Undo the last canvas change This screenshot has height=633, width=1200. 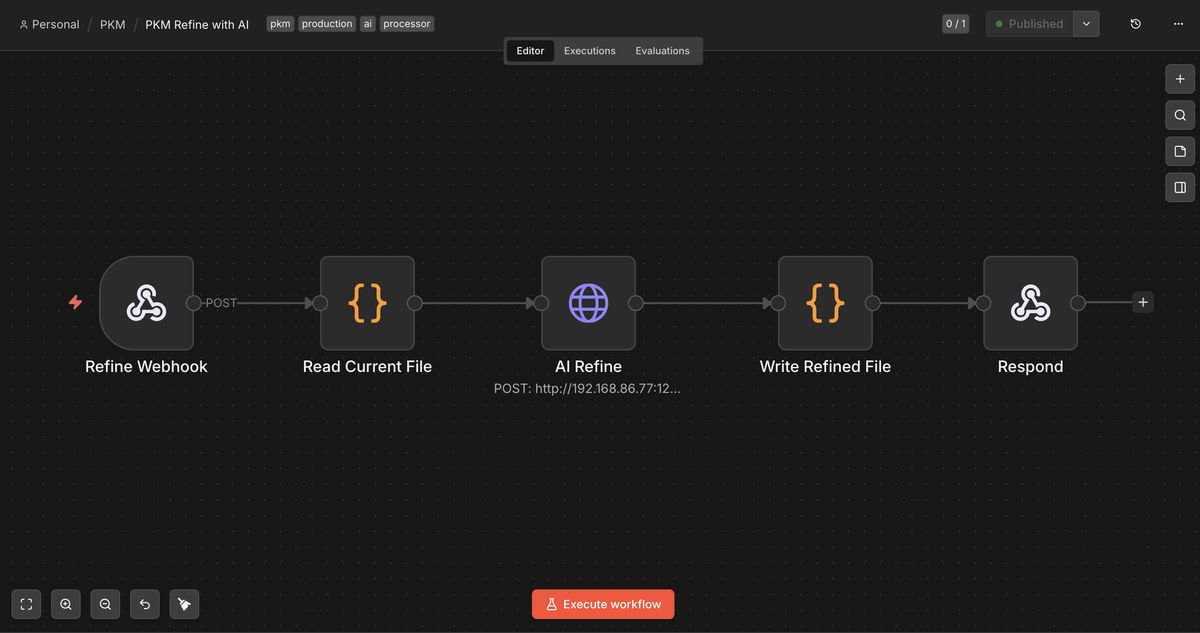point(145,604)
